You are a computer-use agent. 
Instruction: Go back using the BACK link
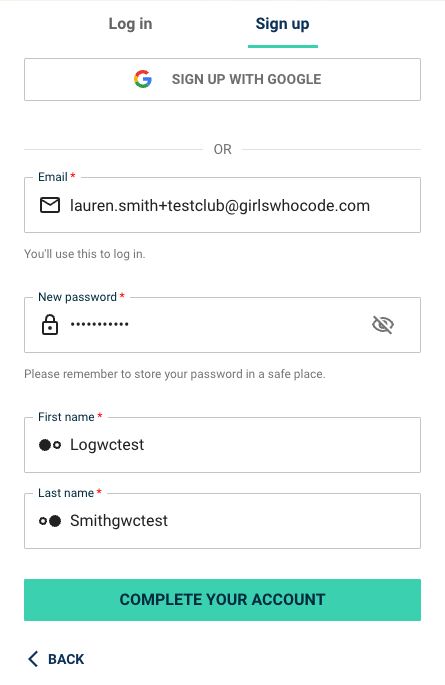point(56,659)
